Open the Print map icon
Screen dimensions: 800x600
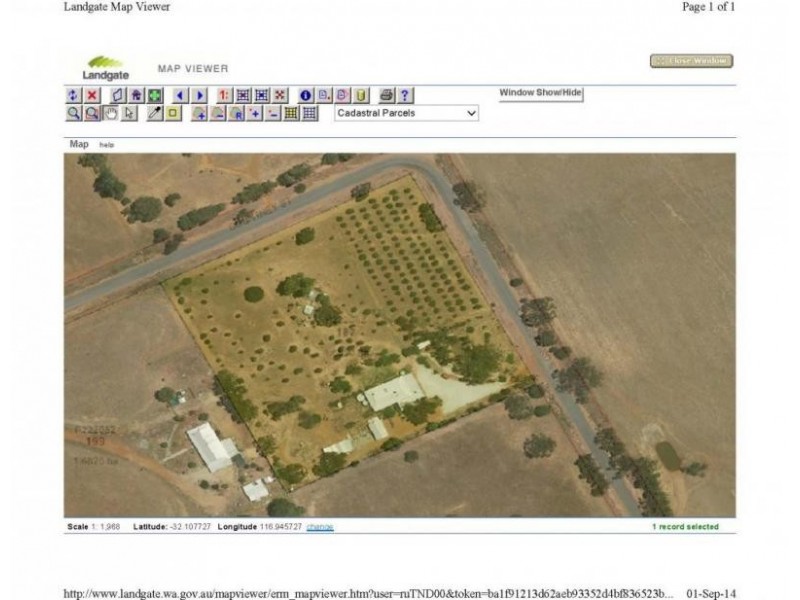coord(386,97)
